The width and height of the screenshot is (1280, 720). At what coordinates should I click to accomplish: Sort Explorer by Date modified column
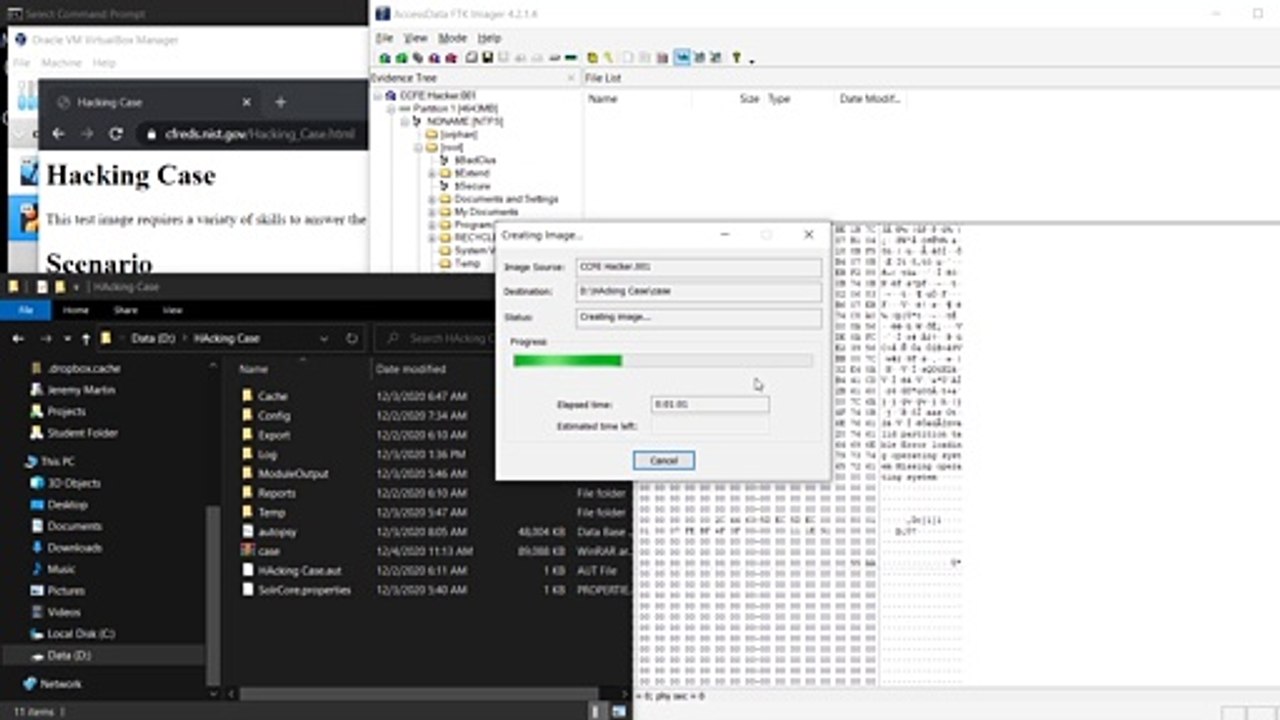coord(411,369)
